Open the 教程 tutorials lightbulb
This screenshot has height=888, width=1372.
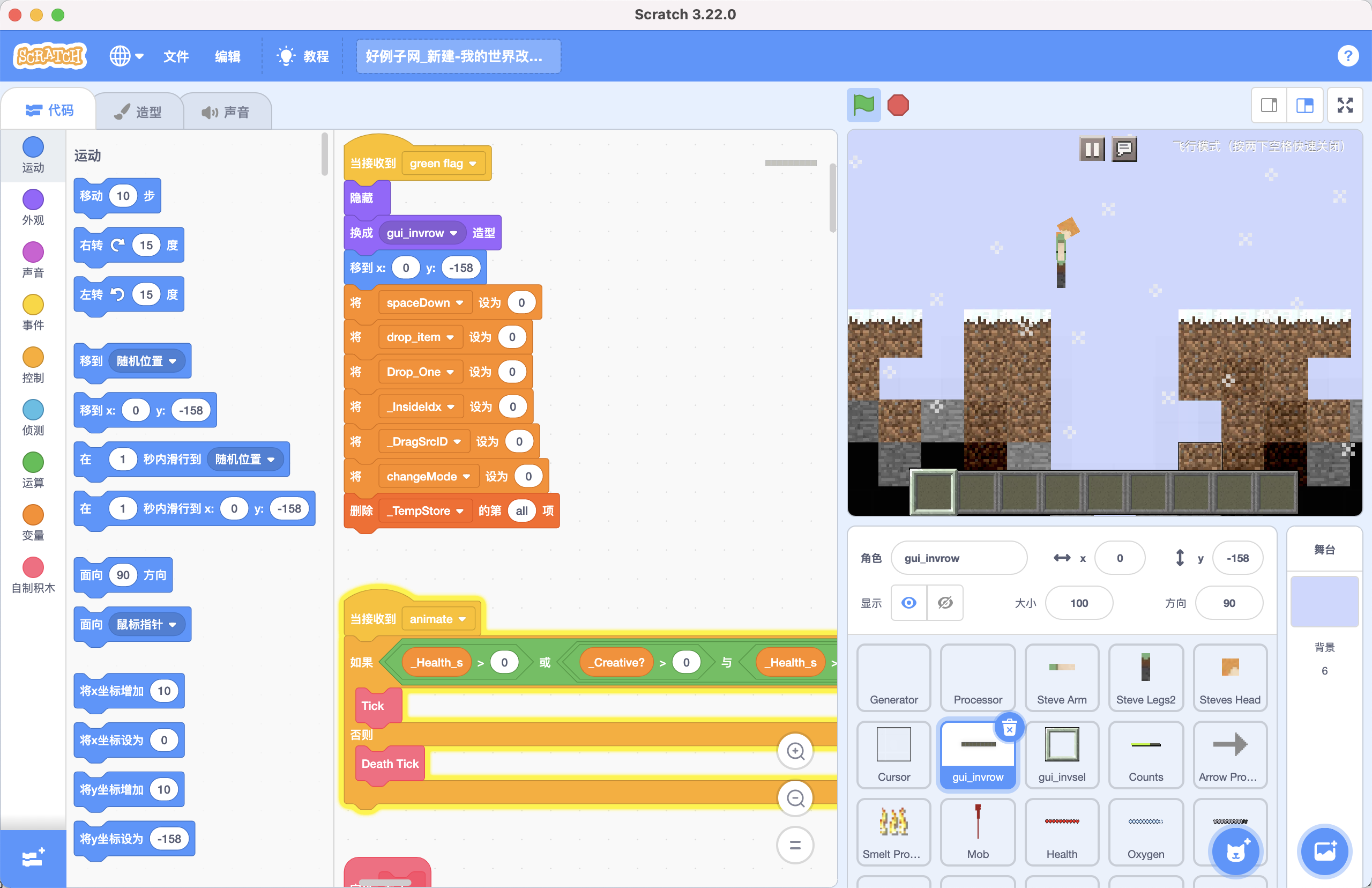[x=303, y=56]
